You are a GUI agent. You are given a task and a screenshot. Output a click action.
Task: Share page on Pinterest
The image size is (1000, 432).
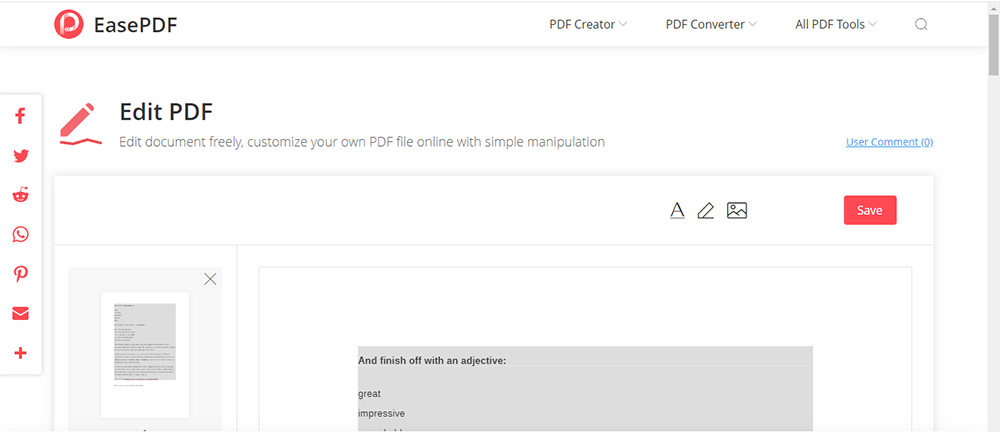click(20, 274)
